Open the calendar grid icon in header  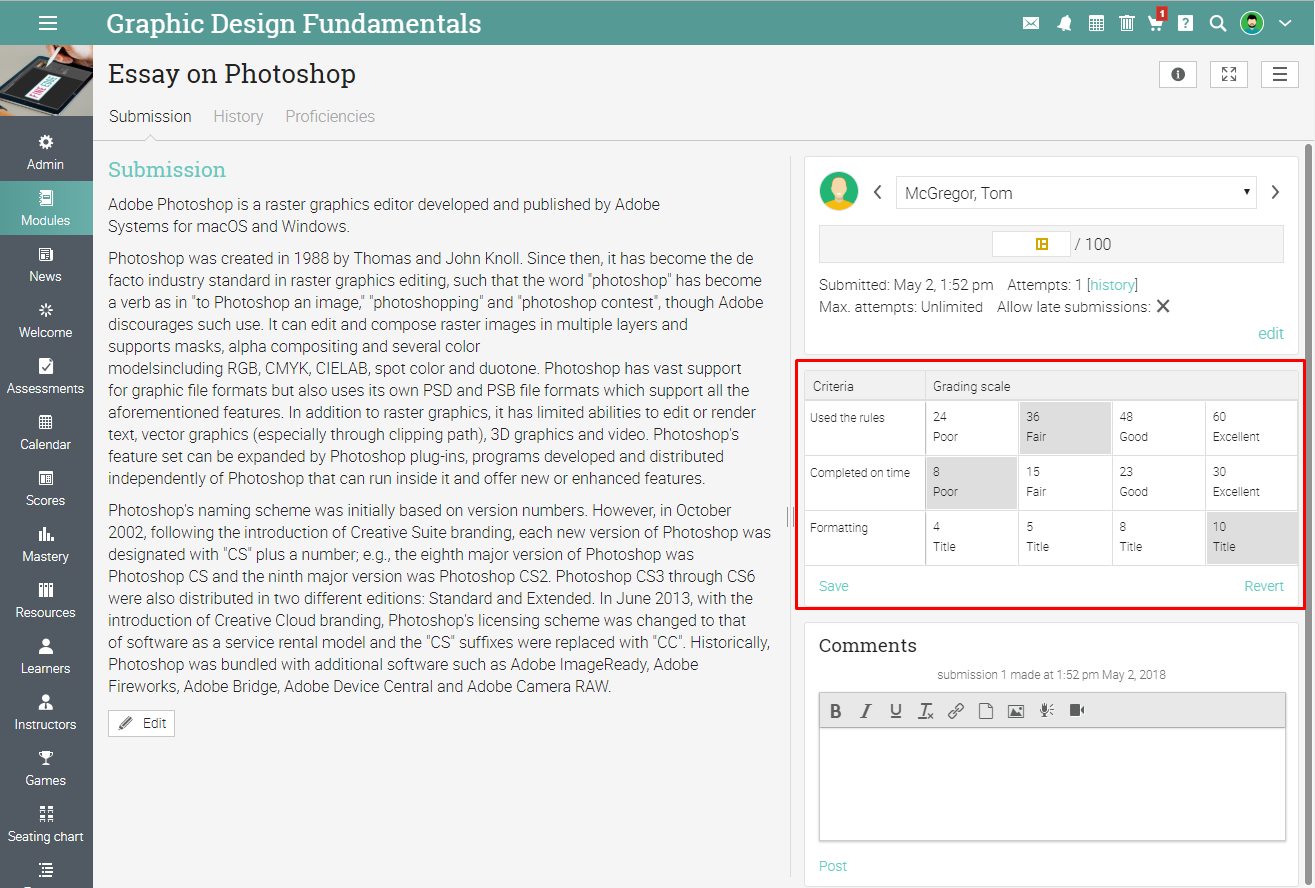[1096, 23]
